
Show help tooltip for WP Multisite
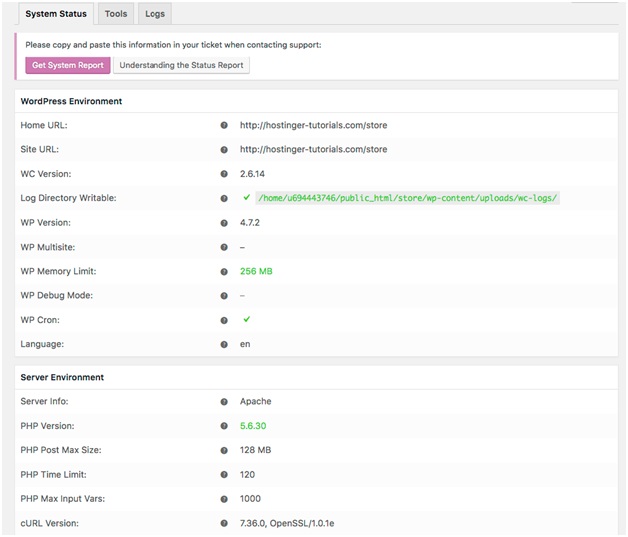(224, 247)
